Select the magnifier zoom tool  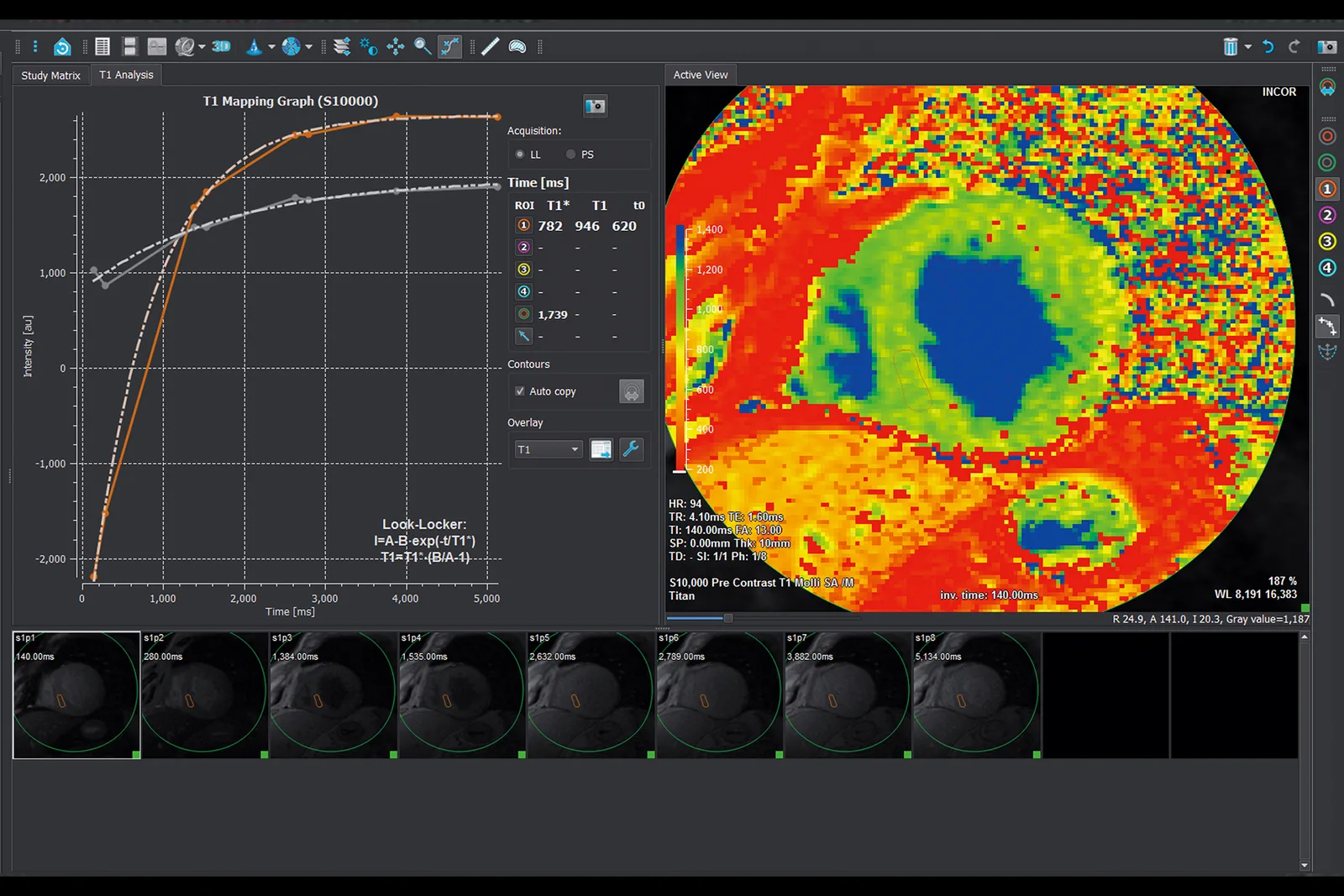[423, 47]
